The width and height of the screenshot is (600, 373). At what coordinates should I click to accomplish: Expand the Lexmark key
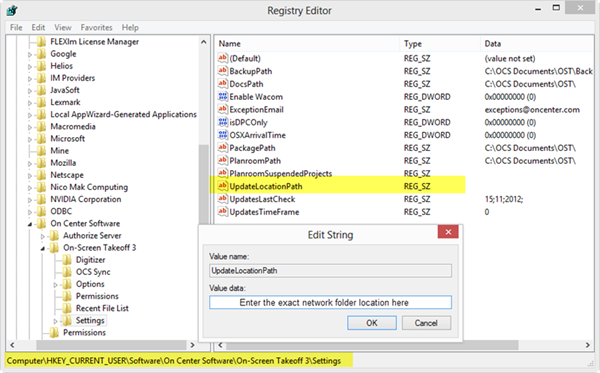(29, 103)
